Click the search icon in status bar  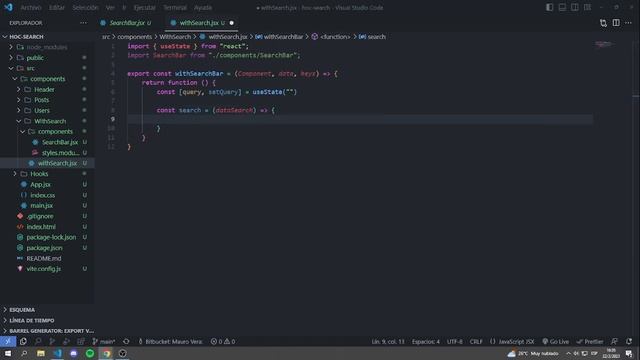pos(38,341)
